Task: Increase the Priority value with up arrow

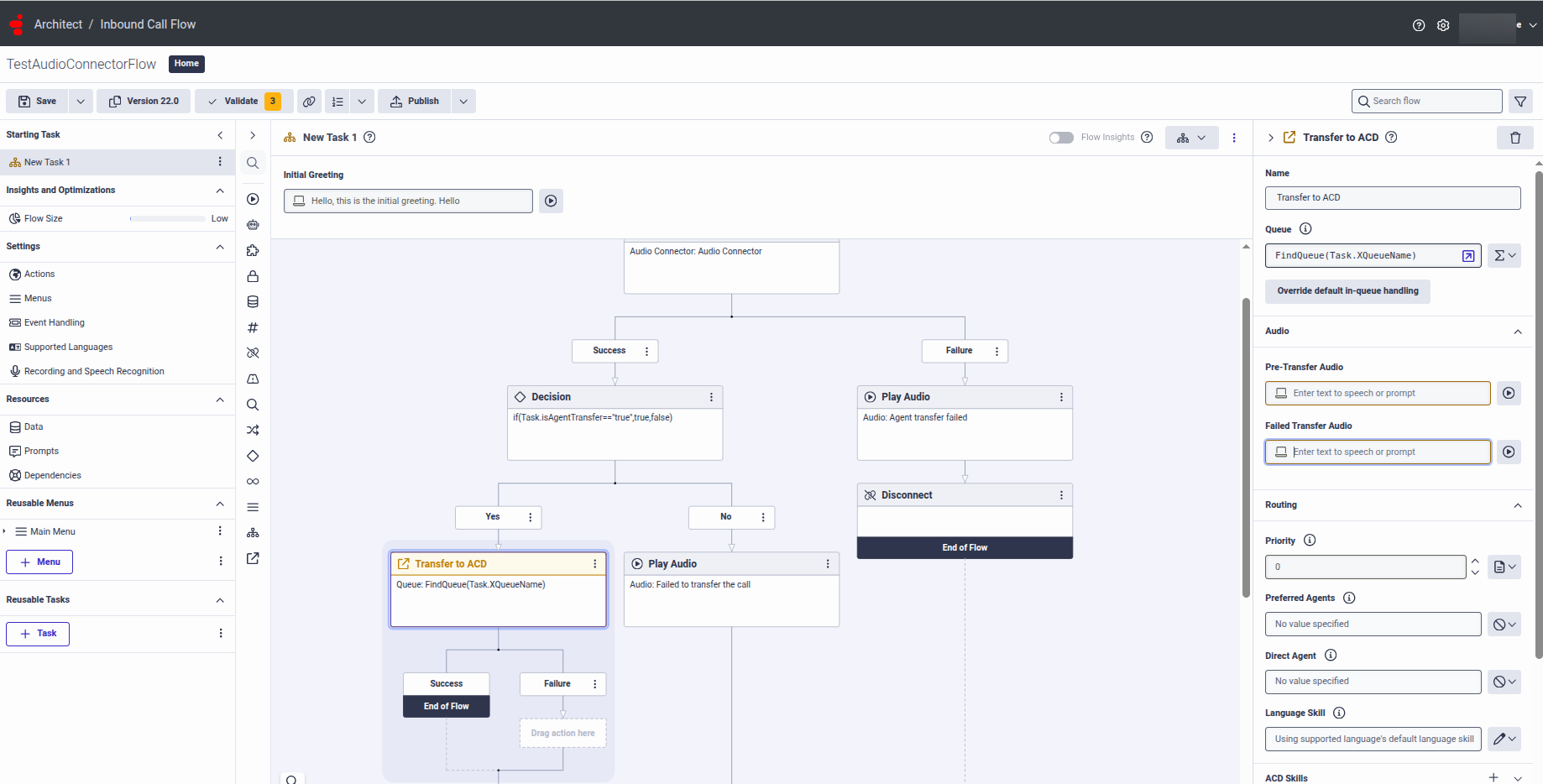Action: click(1475, 561)
